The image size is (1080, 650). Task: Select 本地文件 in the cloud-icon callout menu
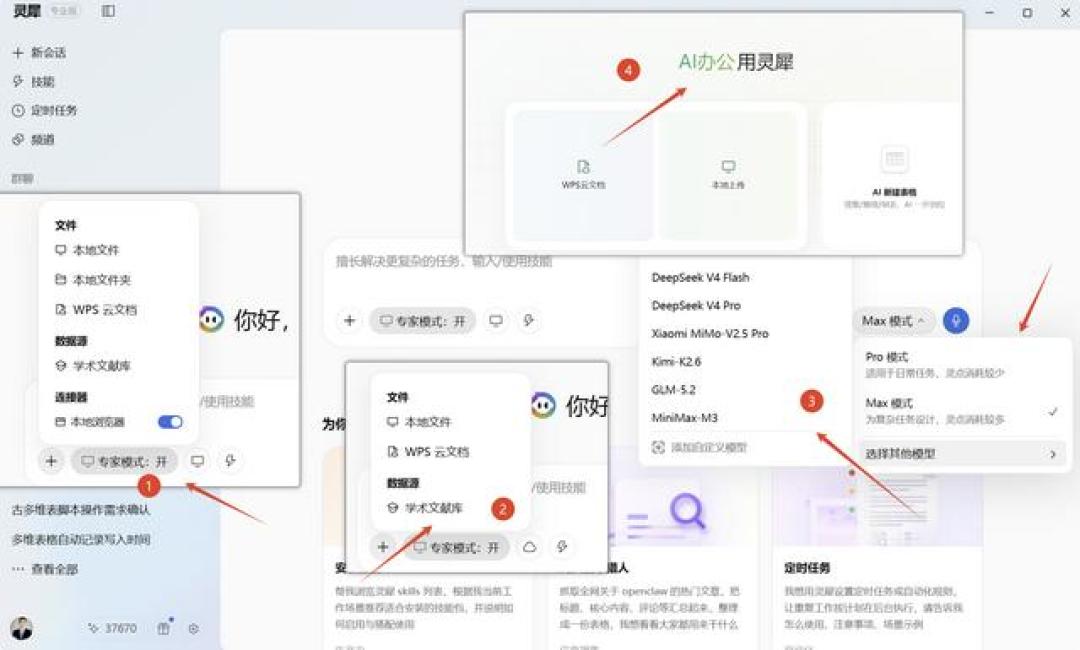[x=419, y=421]
